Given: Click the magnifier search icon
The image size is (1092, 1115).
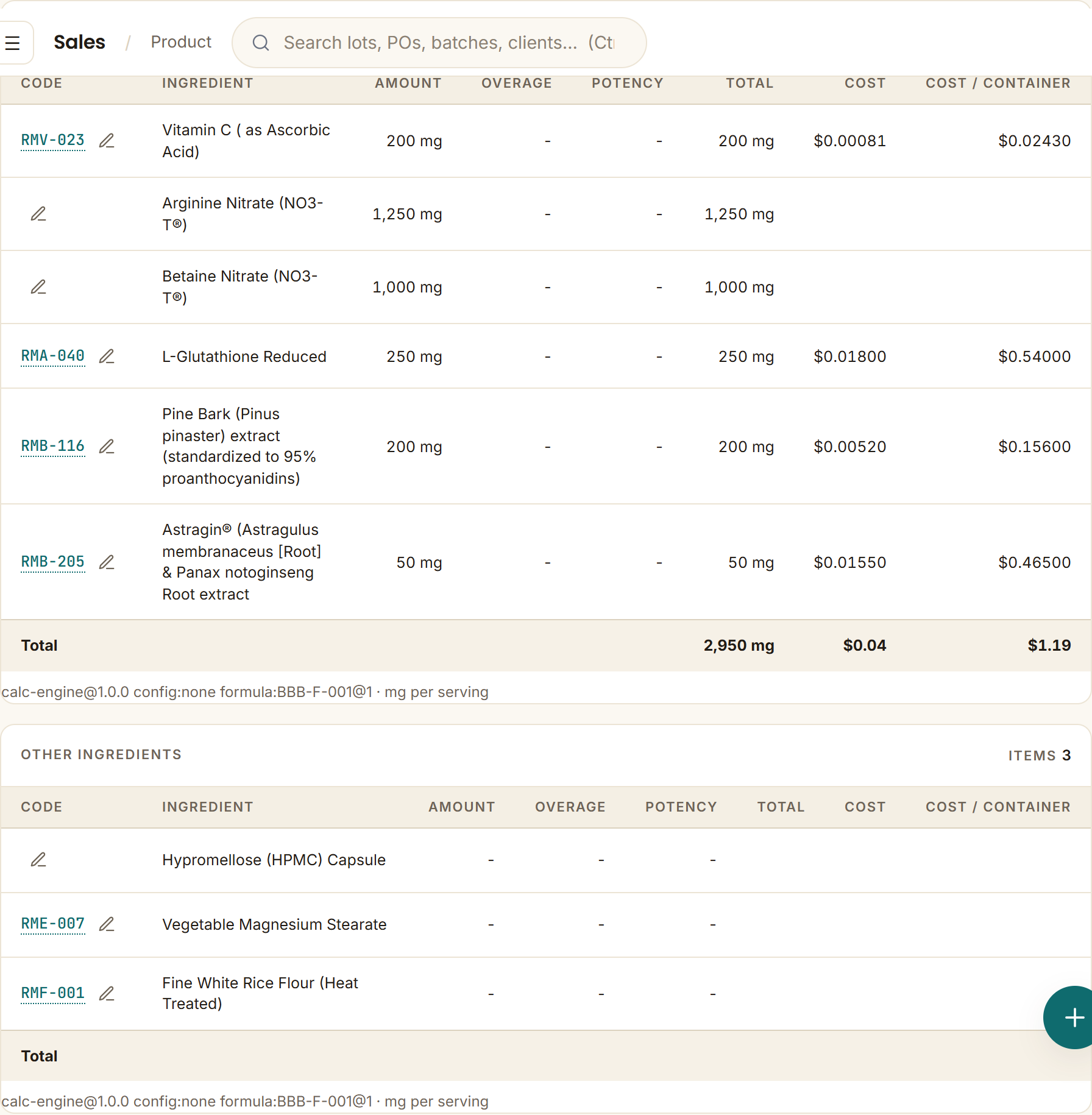Looking at the screenshot, I should (261, 43).
